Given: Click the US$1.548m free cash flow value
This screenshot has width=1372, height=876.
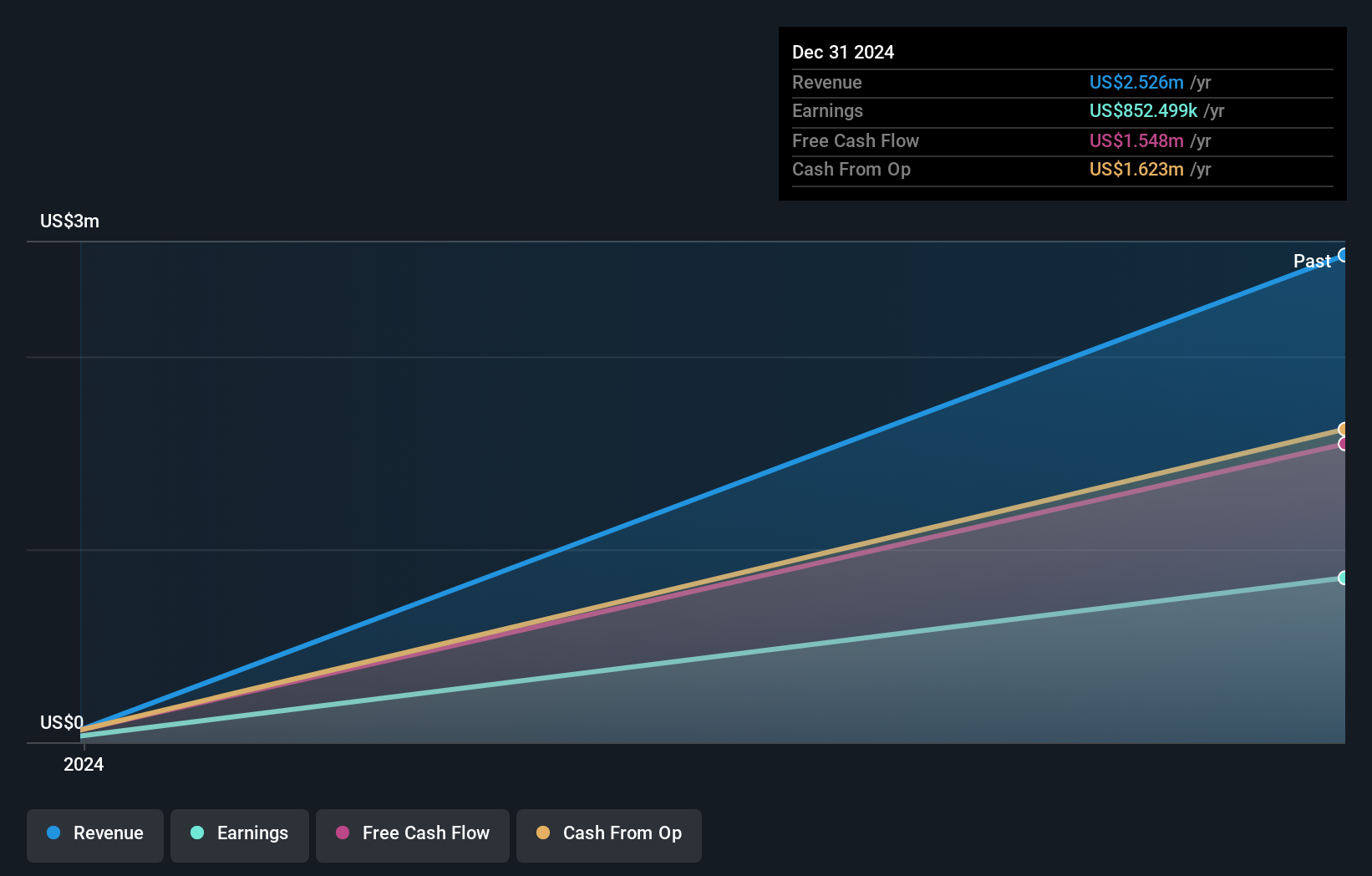Looking at the screenshot, I should click(1136, 140).
